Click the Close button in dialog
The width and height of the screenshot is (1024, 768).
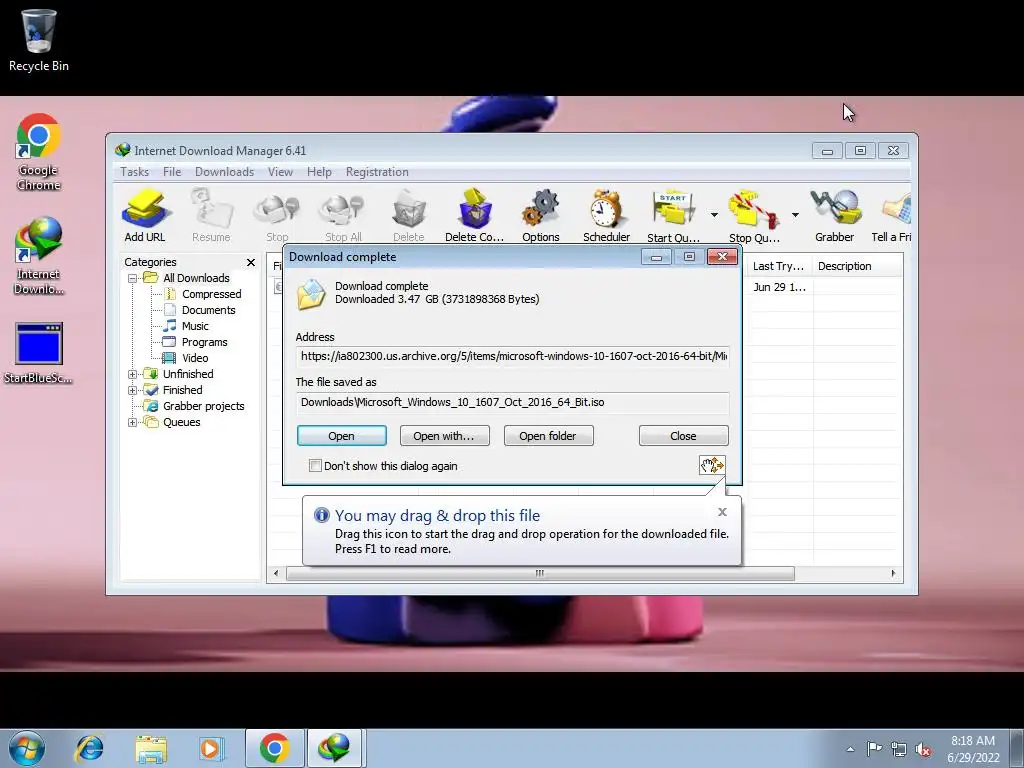[x=683, y=436]
